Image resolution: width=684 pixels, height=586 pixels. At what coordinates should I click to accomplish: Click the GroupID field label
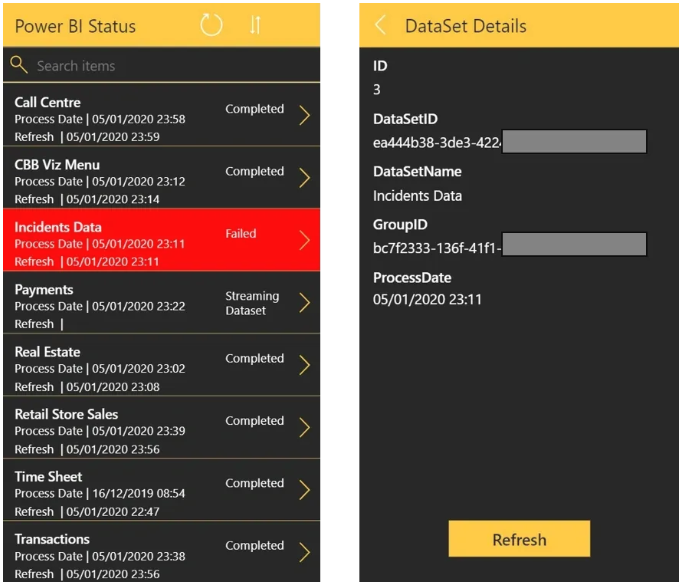(400, 225)
